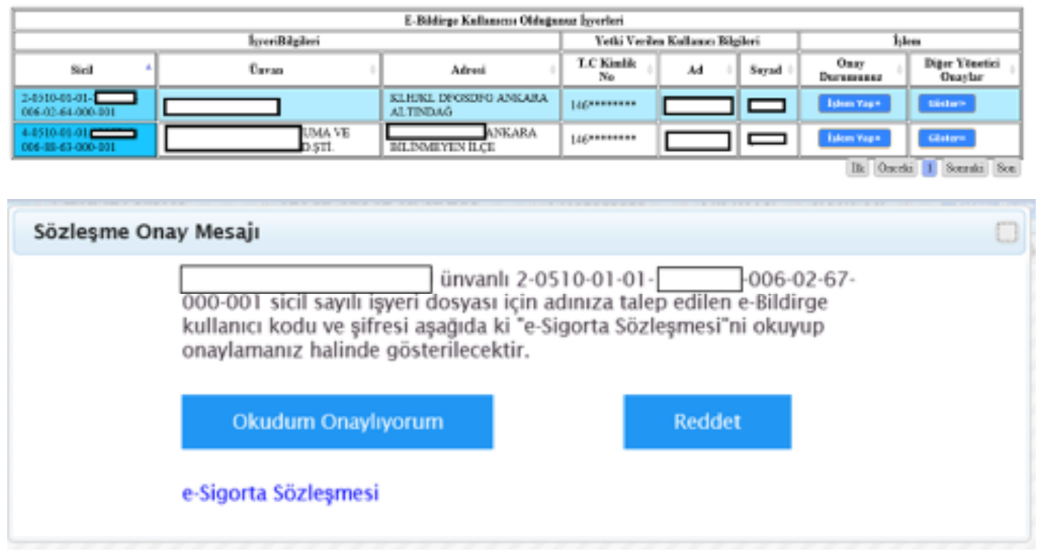Screen dimensions: 1040x550
Task: Click the address cell containing ANKARA ALTINDAĞ
Action: [471, 105]
